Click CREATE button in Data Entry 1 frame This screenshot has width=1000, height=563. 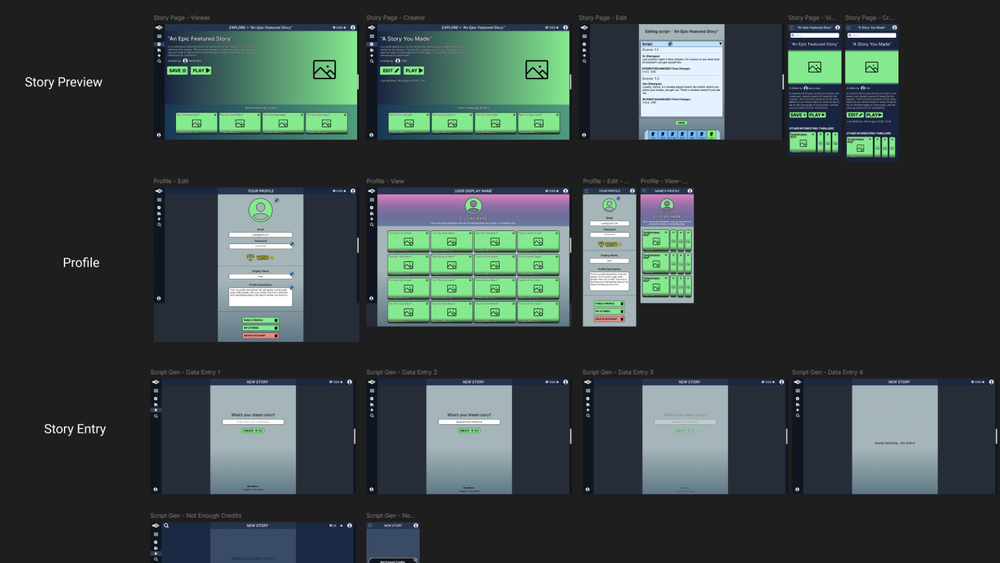[253, 431]
